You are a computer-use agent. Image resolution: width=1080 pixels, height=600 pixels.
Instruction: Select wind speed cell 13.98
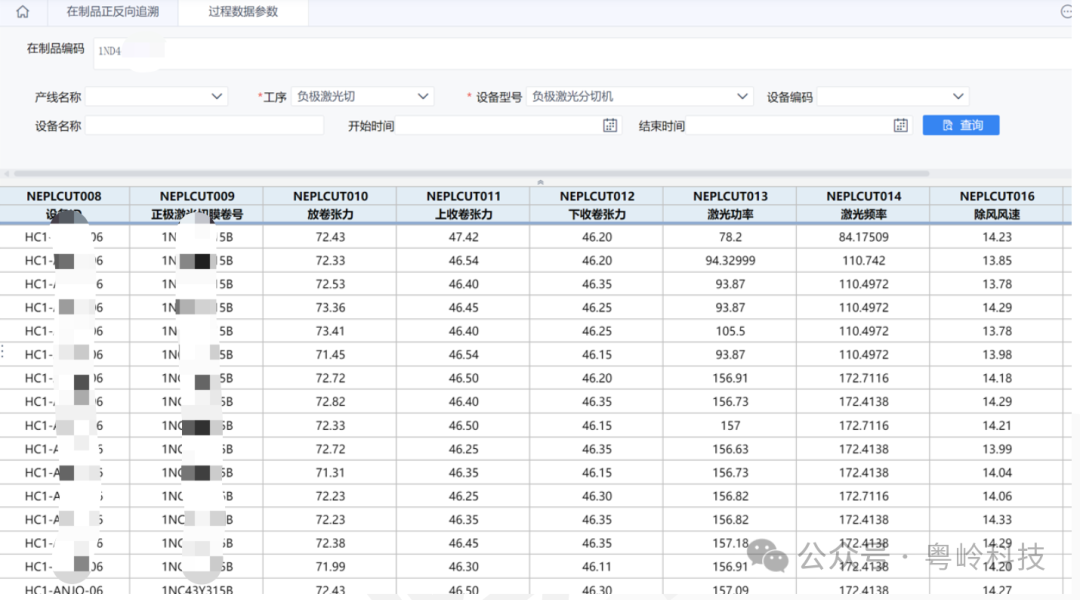click(997, 354)
